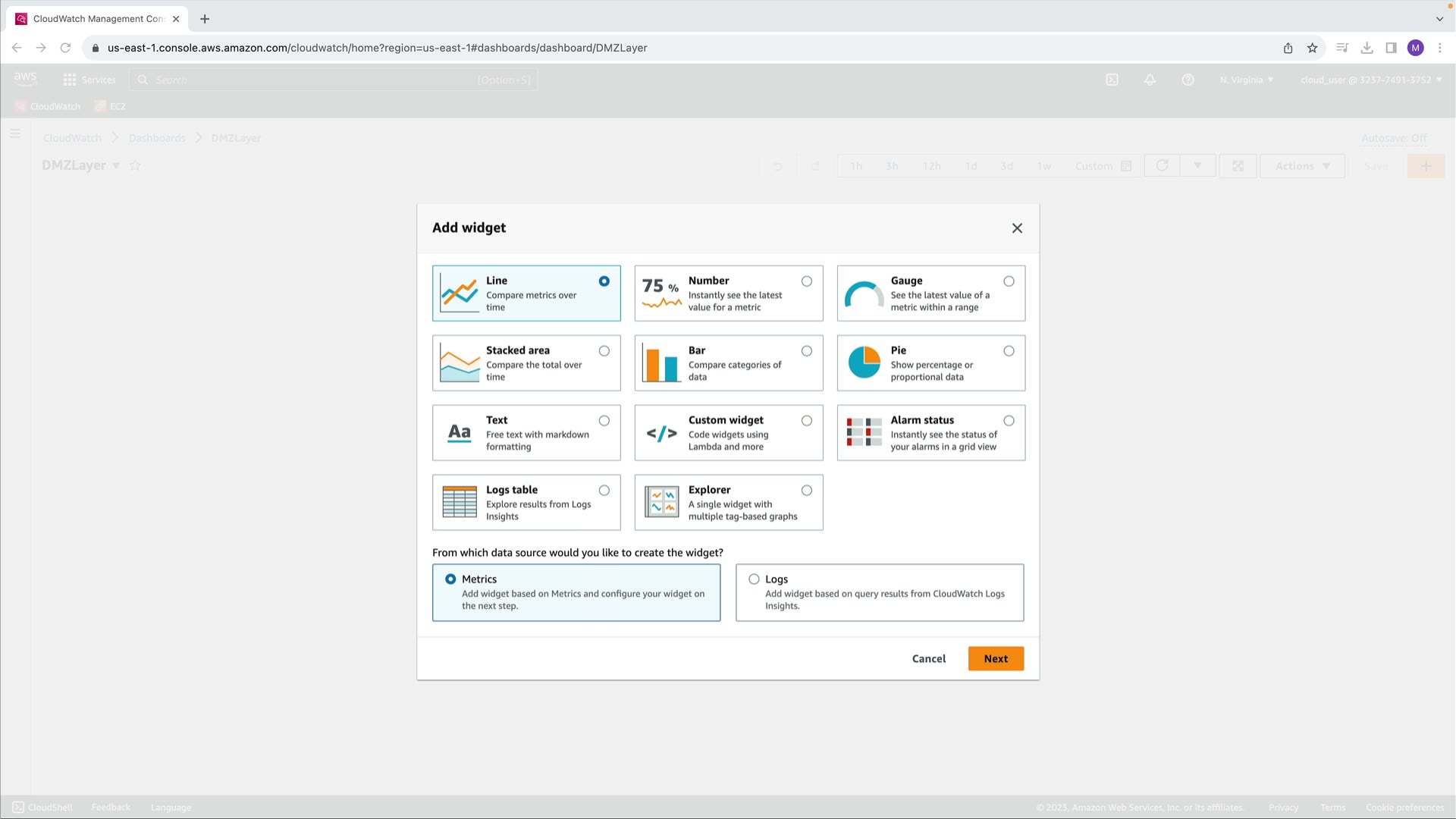The height and width of the screenshot is (819, 1456).
Task: Close the Add widget dialog
Action: (1017, 228)
